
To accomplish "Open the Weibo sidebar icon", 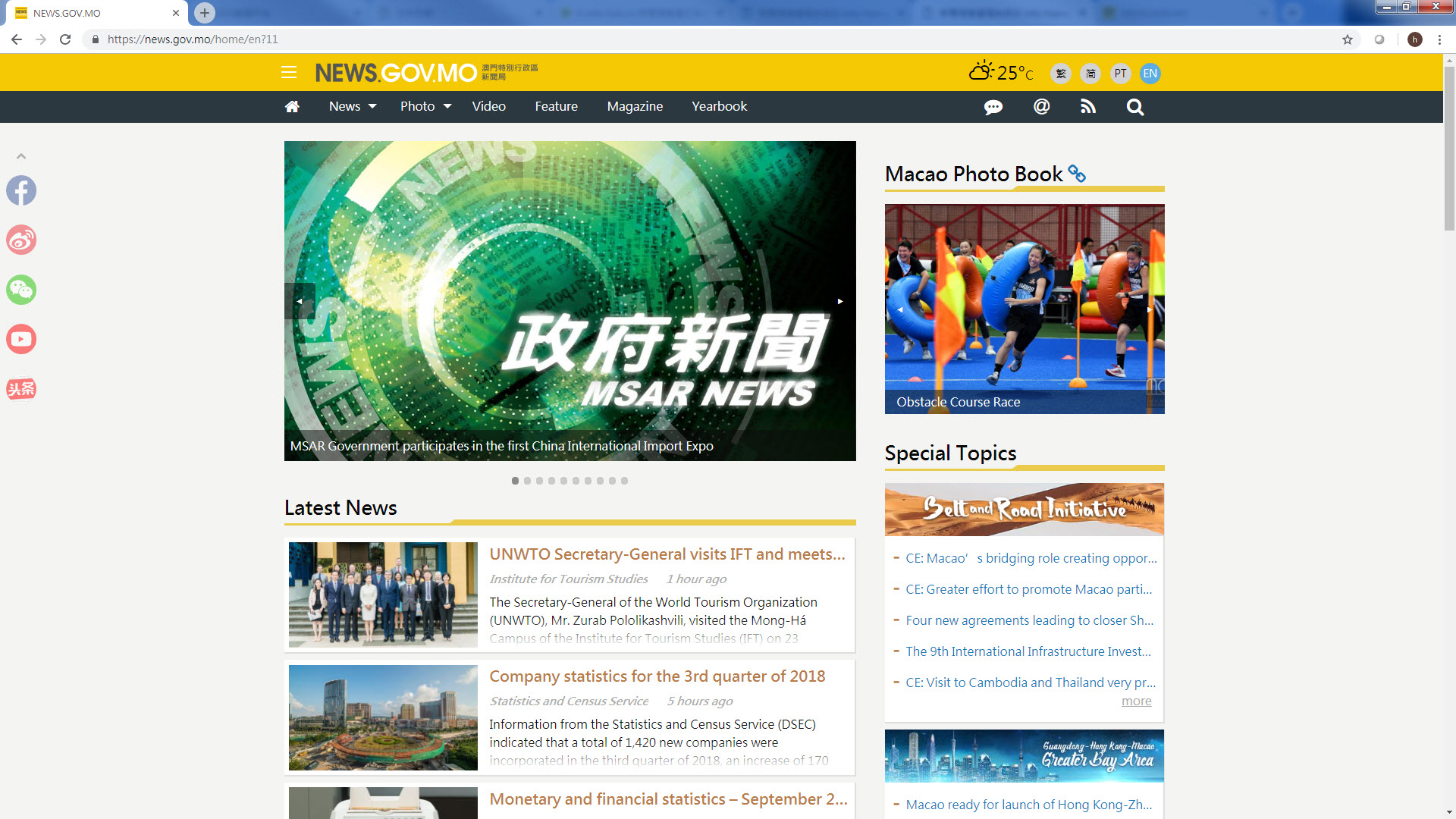I will (x=21, y=240).
